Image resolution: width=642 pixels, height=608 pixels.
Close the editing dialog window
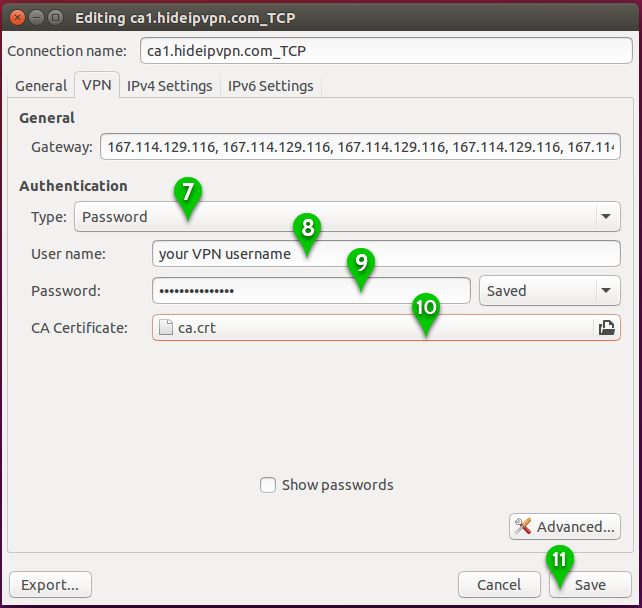(17, 18)
